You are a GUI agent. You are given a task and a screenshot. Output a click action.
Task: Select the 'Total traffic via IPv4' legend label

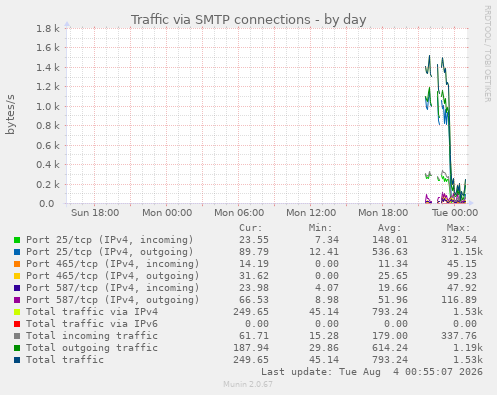(92, 312)
